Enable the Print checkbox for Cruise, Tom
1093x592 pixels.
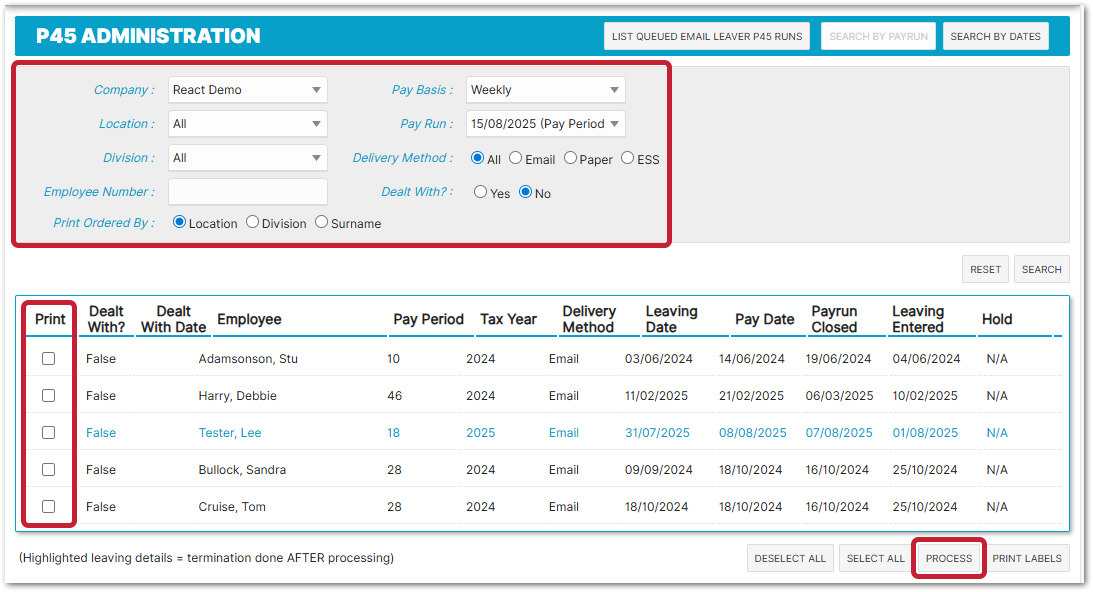coord(48,507)
